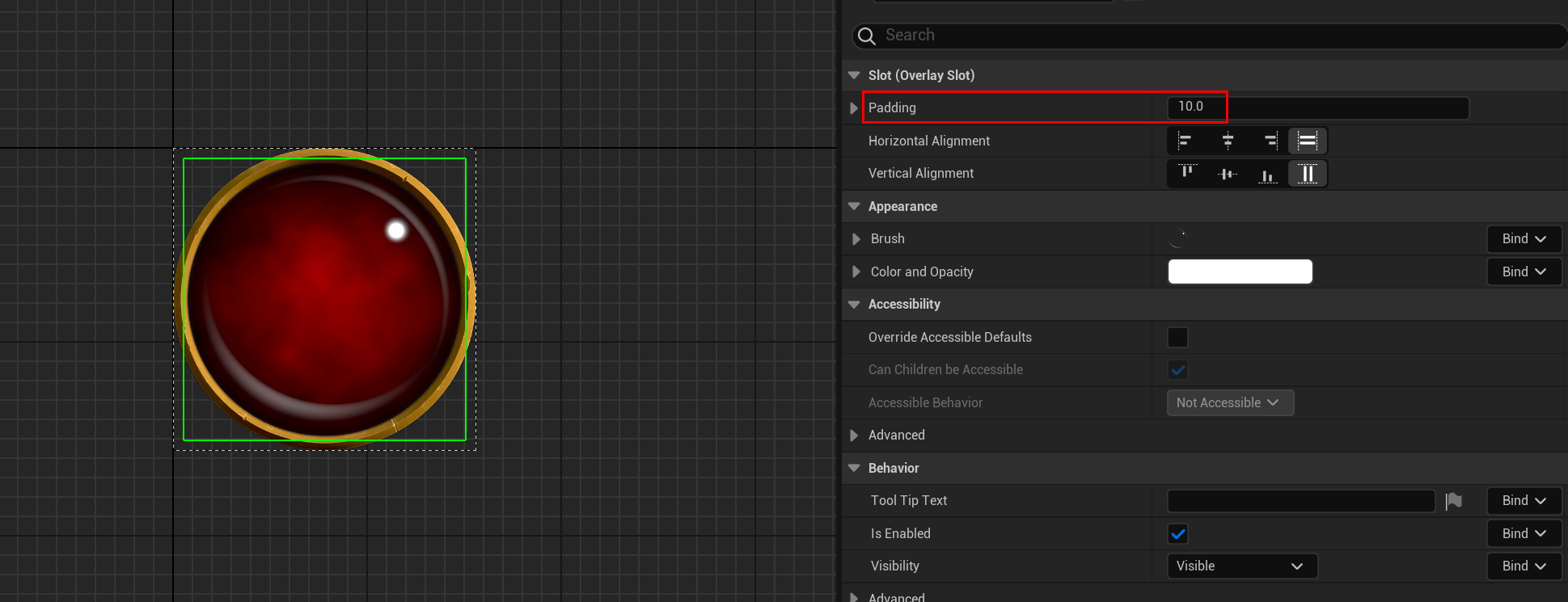Viewport: 1568px width, 602px height.
Task: Expand the Brush property
Action: point(856,239)
